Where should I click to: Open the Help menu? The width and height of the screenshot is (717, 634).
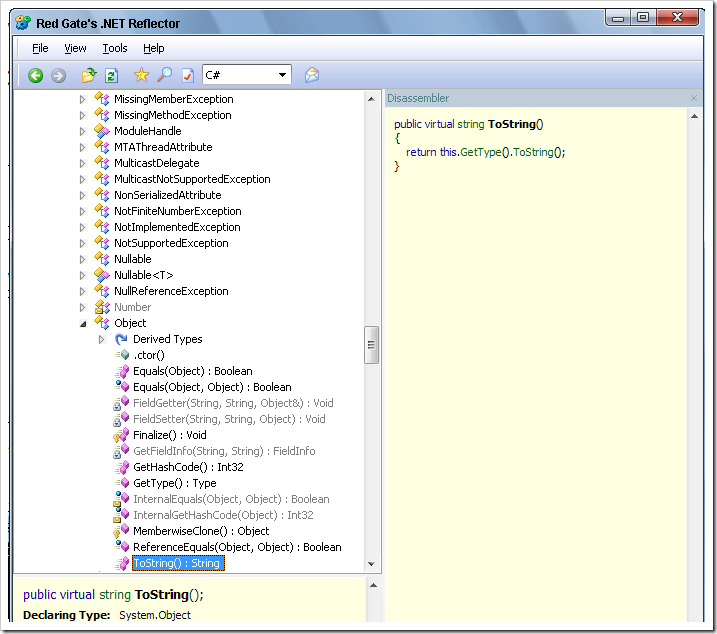pos(154,48)
